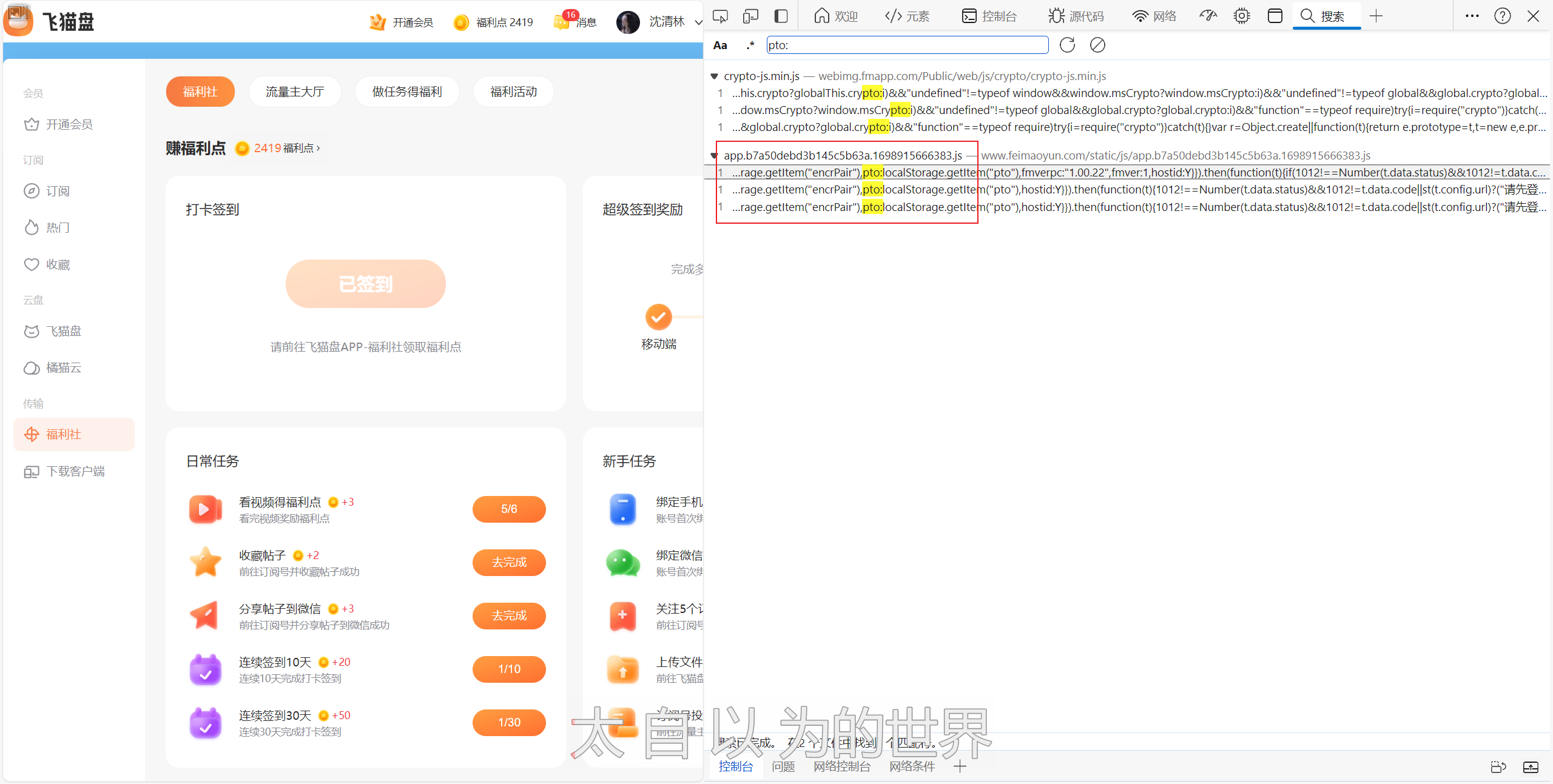Open DevTools help question mark icon
The height and width of the screenshot is (784, 1553).
click(x=1502, y=16)
